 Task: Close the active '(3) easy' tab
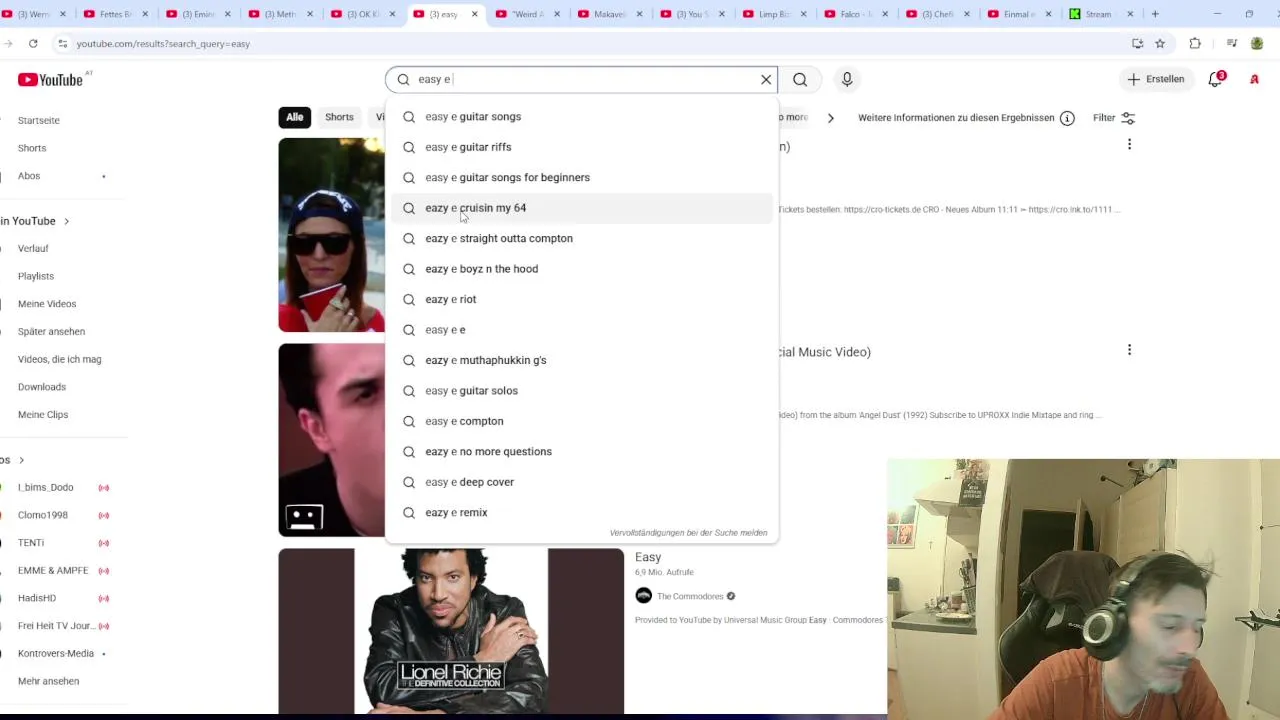(x=473, y=14)
